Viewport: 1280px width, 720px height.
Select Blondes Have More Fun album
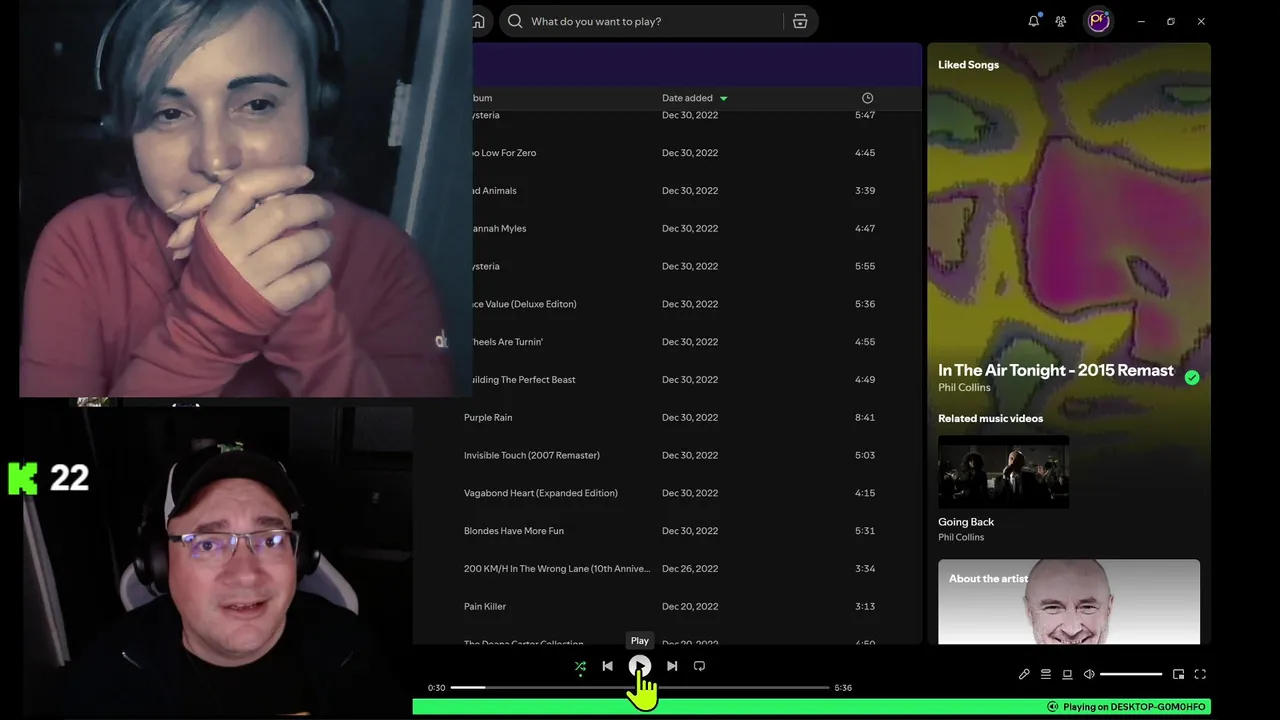[514, 532]
